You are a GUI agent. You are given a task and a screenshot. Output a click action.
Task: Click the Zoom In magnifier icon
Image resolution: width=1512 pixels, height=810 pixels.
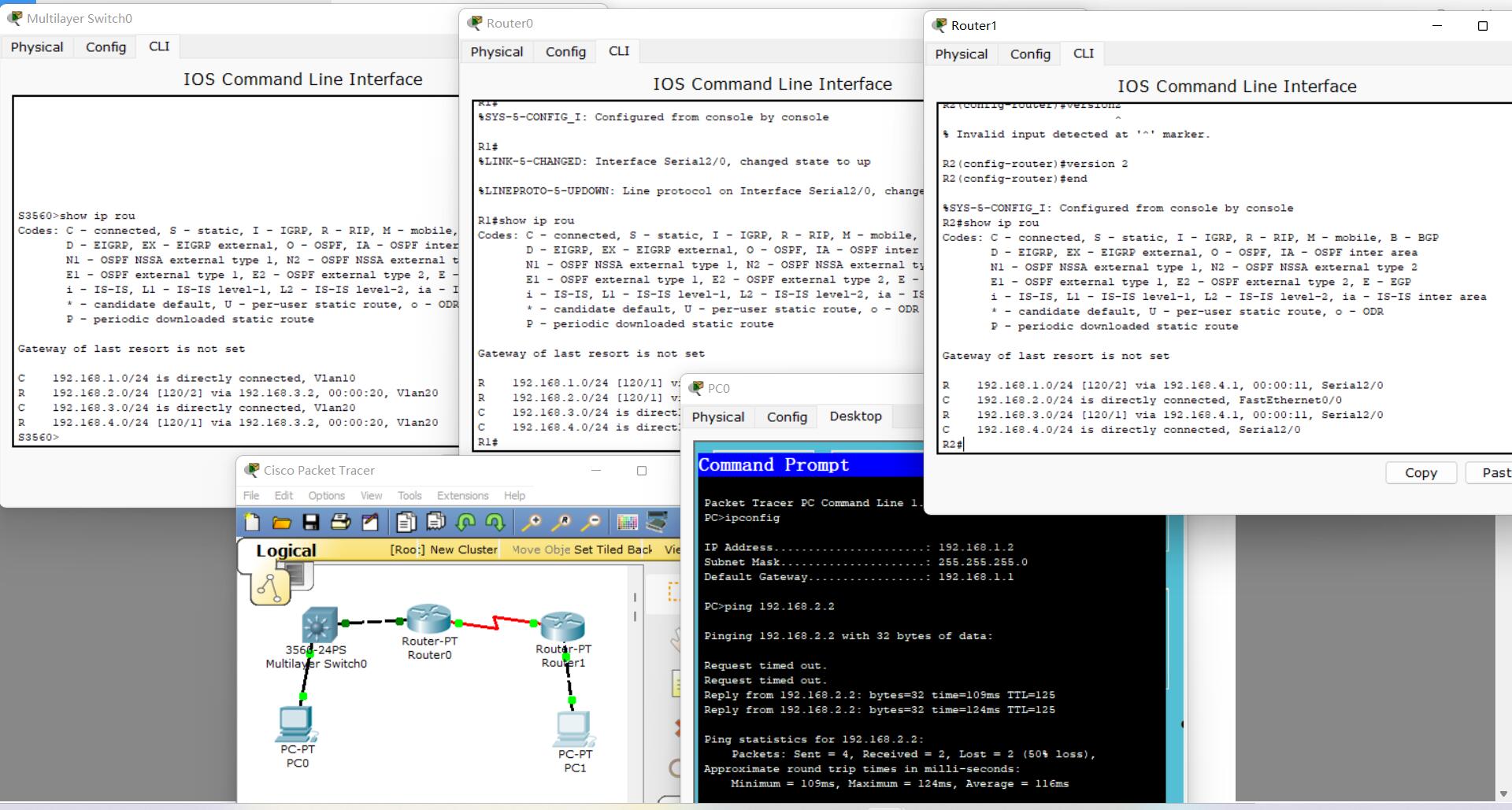click(532, 522)
